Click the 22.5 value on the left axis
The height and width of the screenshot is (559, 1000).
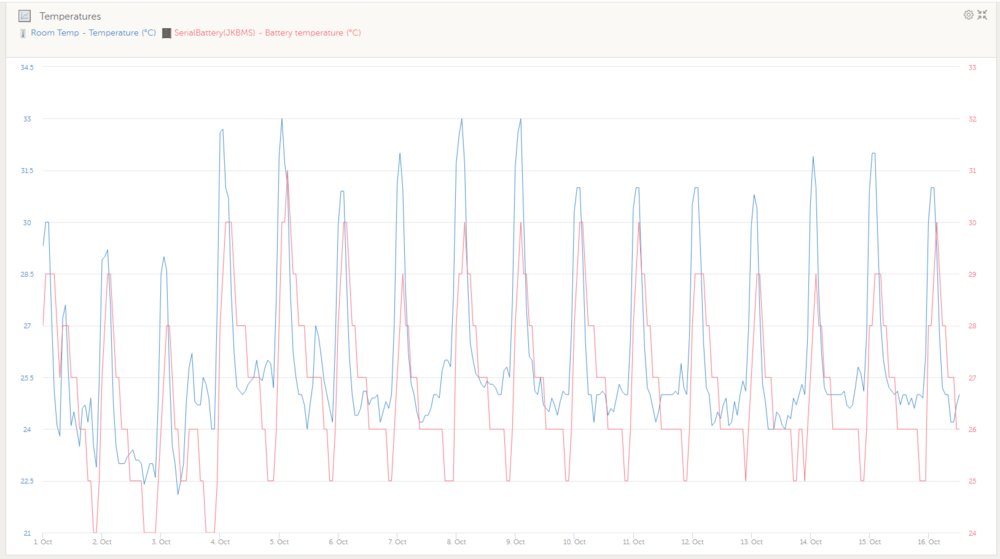pos(27,481)
